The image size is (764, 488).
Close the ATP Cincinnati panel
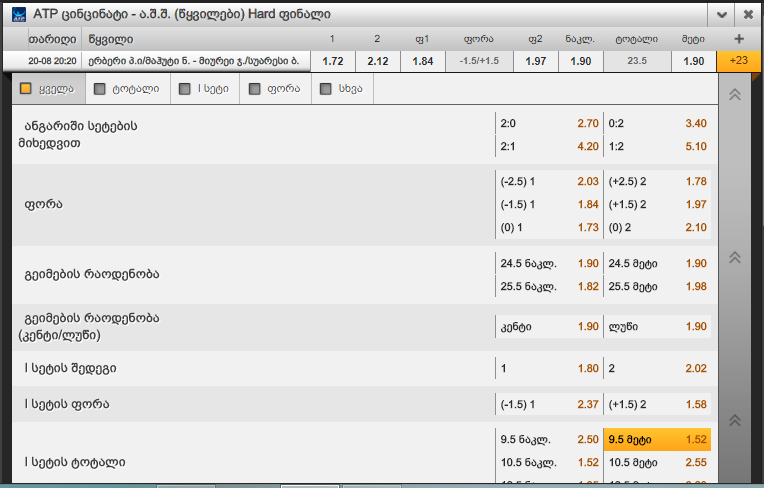[x=748, y=15]
